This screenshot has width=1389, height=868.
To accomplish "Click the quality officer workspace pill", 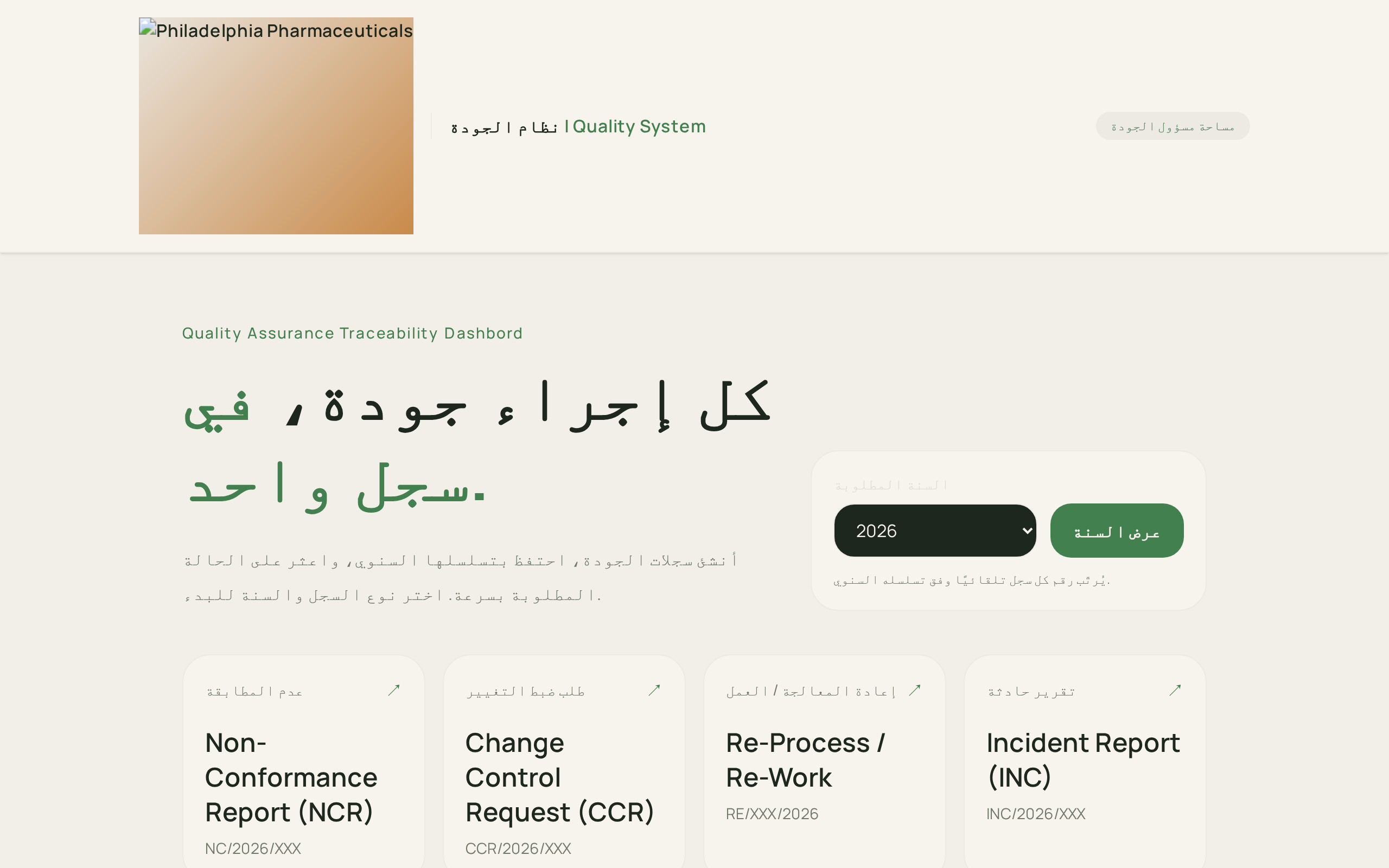I will tap(1173, 126).
